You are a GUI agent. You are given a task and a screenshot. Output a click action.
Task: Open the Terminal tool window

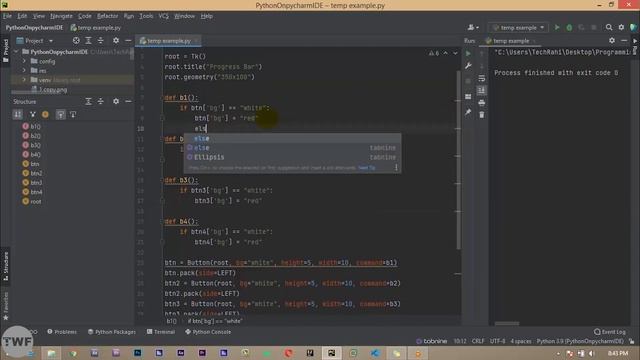pos(161,332)
